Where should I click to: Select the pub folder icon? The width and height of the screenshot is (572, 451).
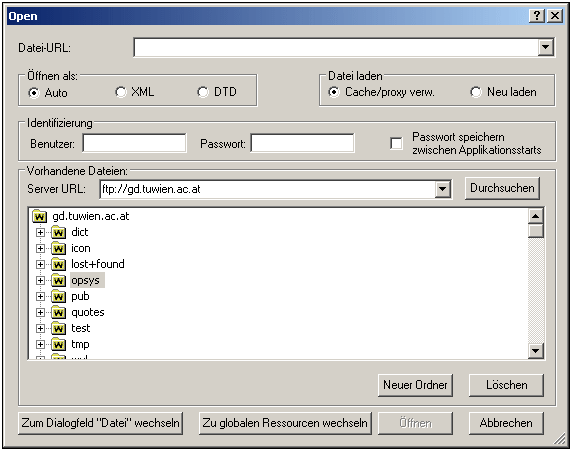(58, 296)
